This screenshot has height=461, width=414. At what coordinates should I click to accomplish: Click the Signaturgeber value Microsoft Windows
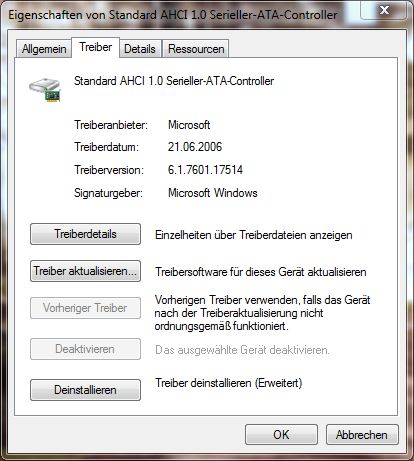[x=213, y=193]
